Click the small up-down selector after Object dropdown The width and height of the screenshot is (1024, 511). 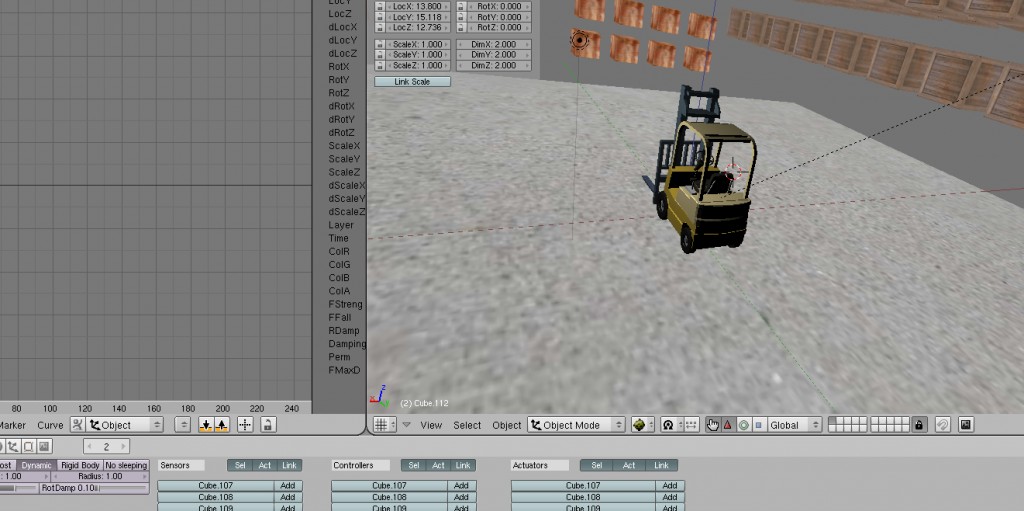tap(184, 425)
